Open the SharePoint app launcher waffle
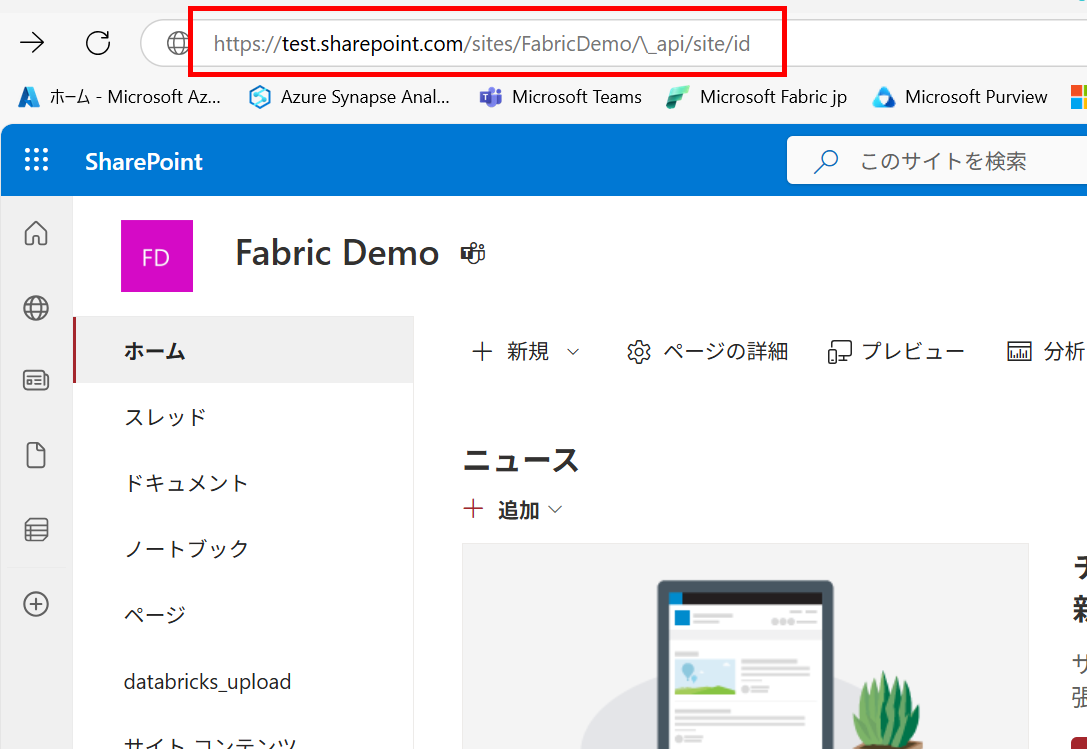 [36, 160]
